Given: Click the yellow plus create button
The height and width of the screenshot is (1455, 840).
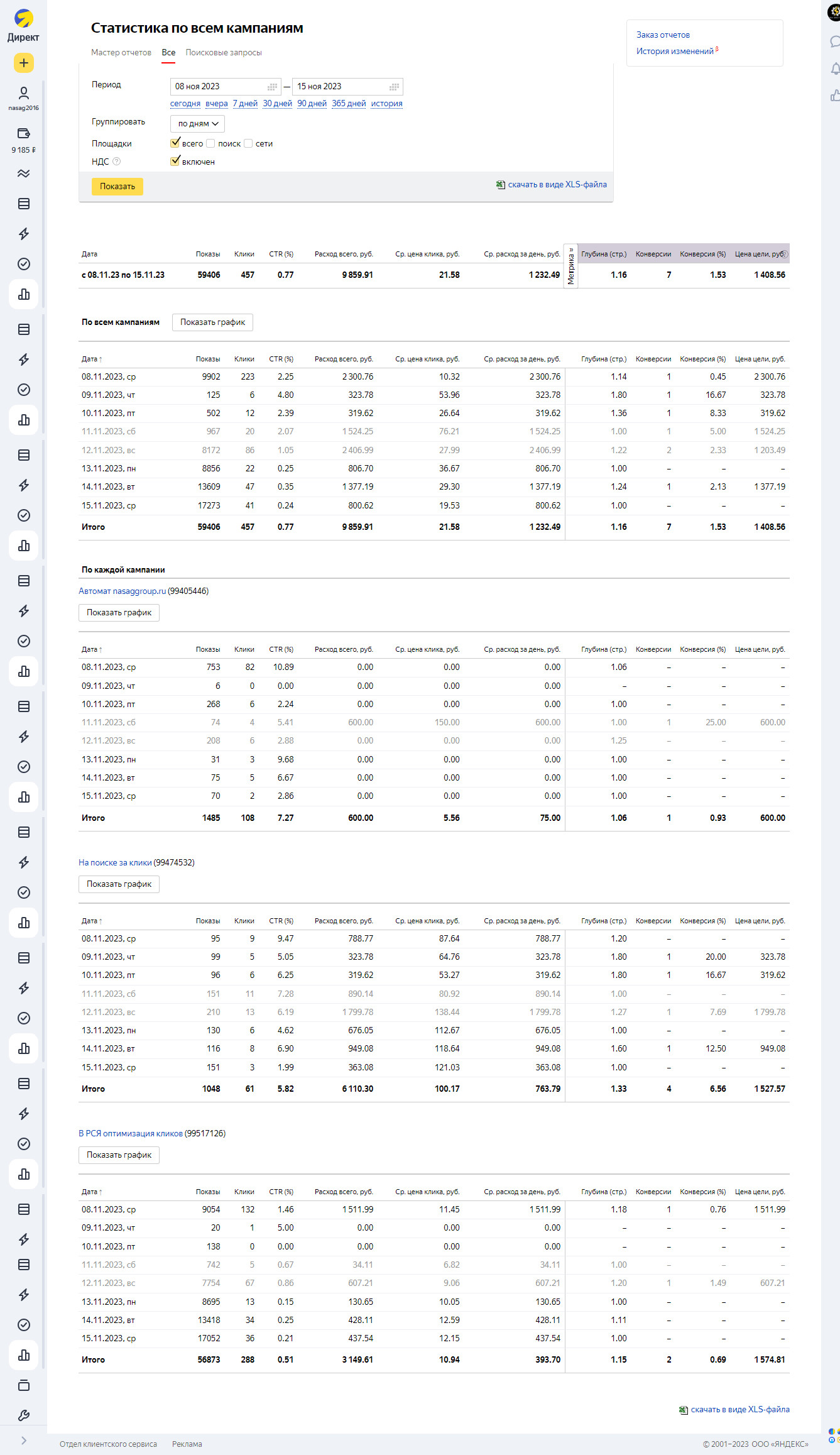Looking at the screenshot, I should pos(23,63).
